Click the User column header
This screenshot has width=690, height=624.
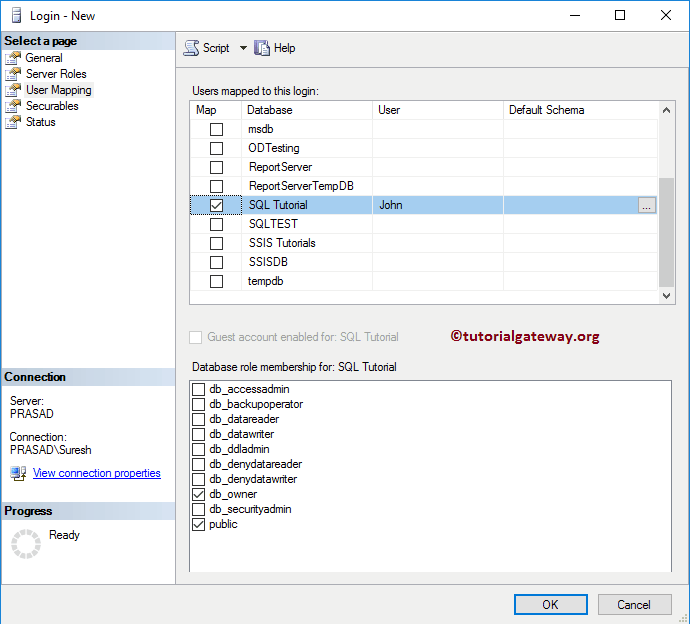[437, 110]
